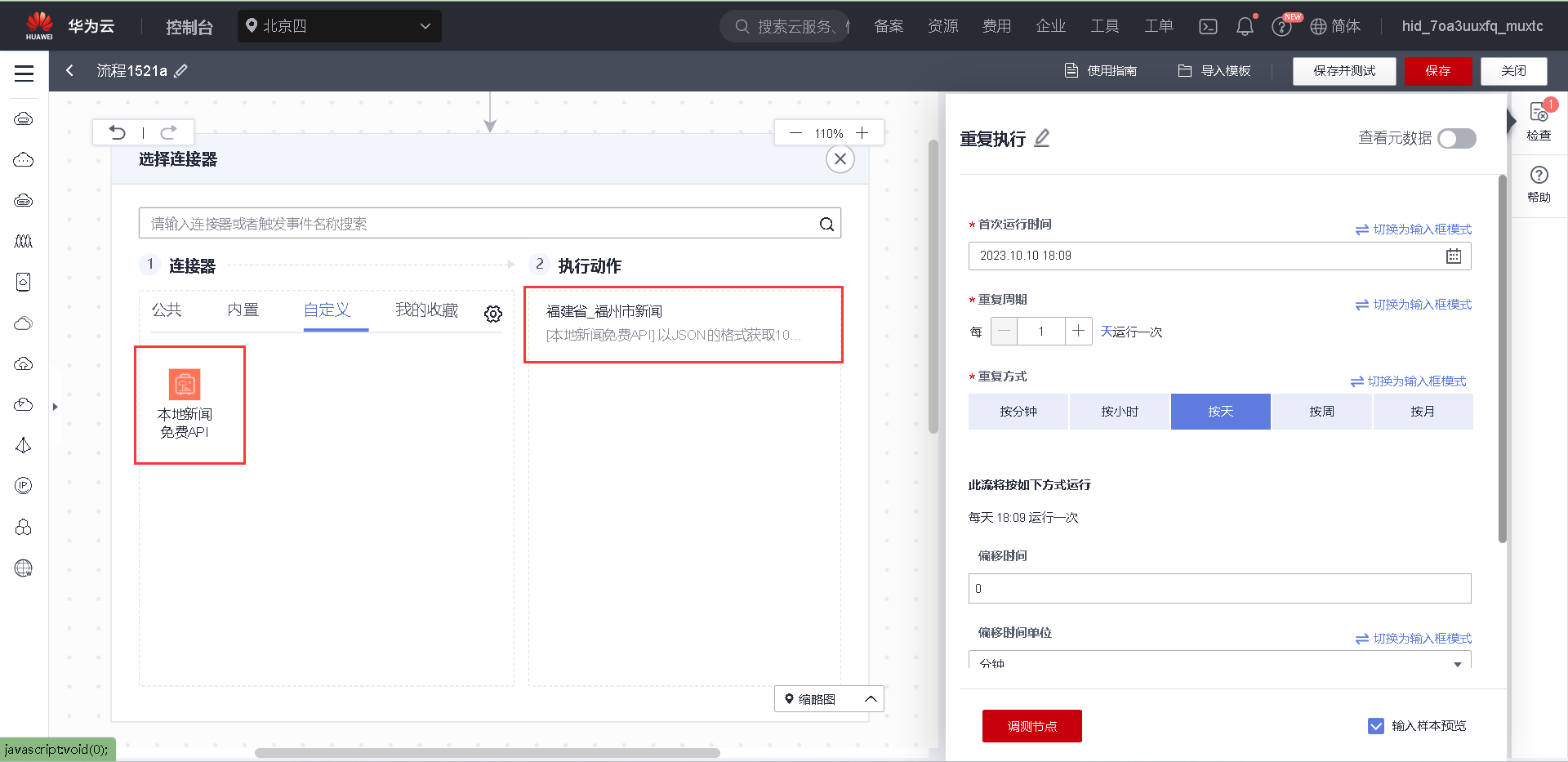Click the 调测节点 button

coord(1032,726)
